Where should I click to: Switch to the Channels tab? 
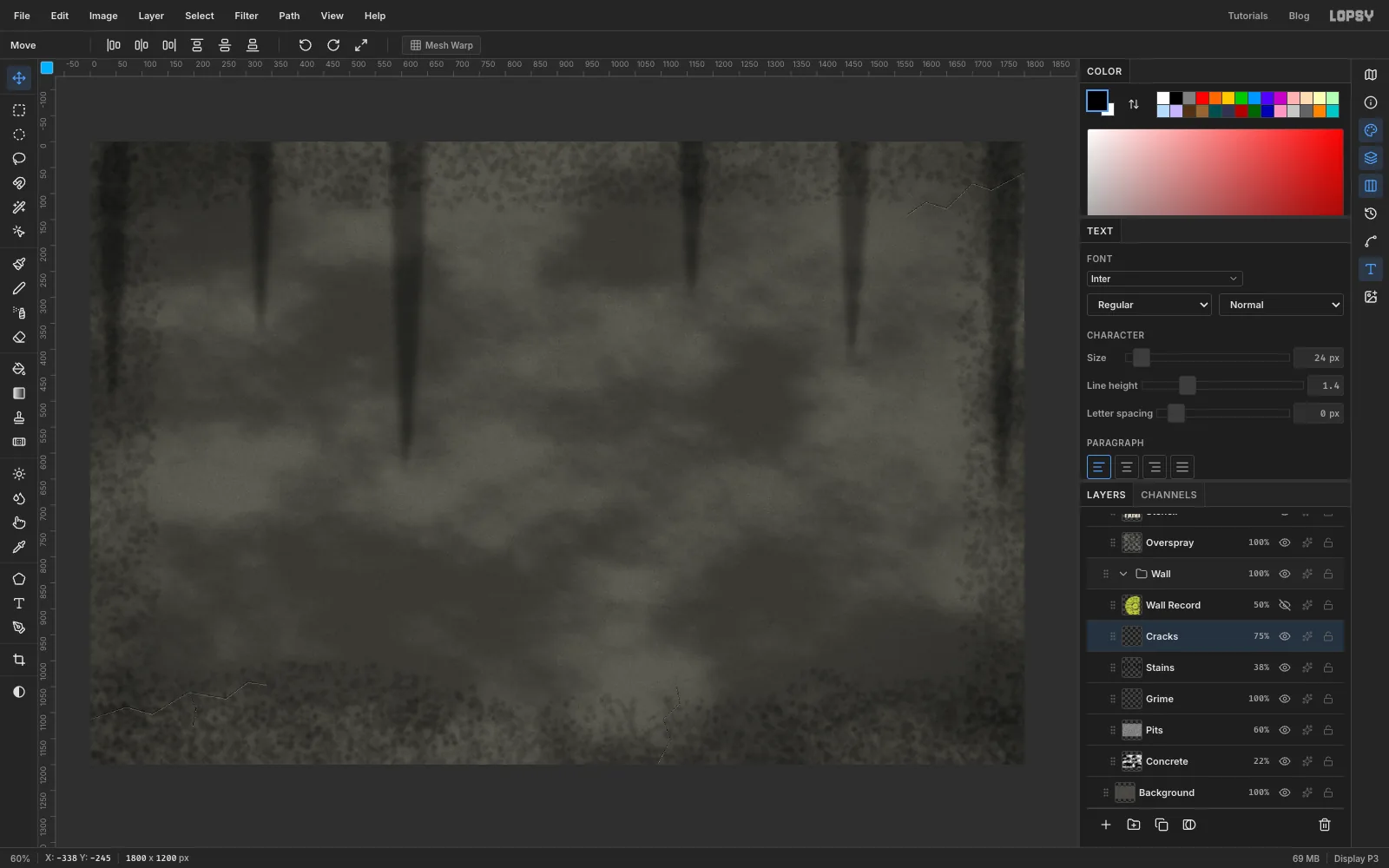click(x=1168, y=495)
